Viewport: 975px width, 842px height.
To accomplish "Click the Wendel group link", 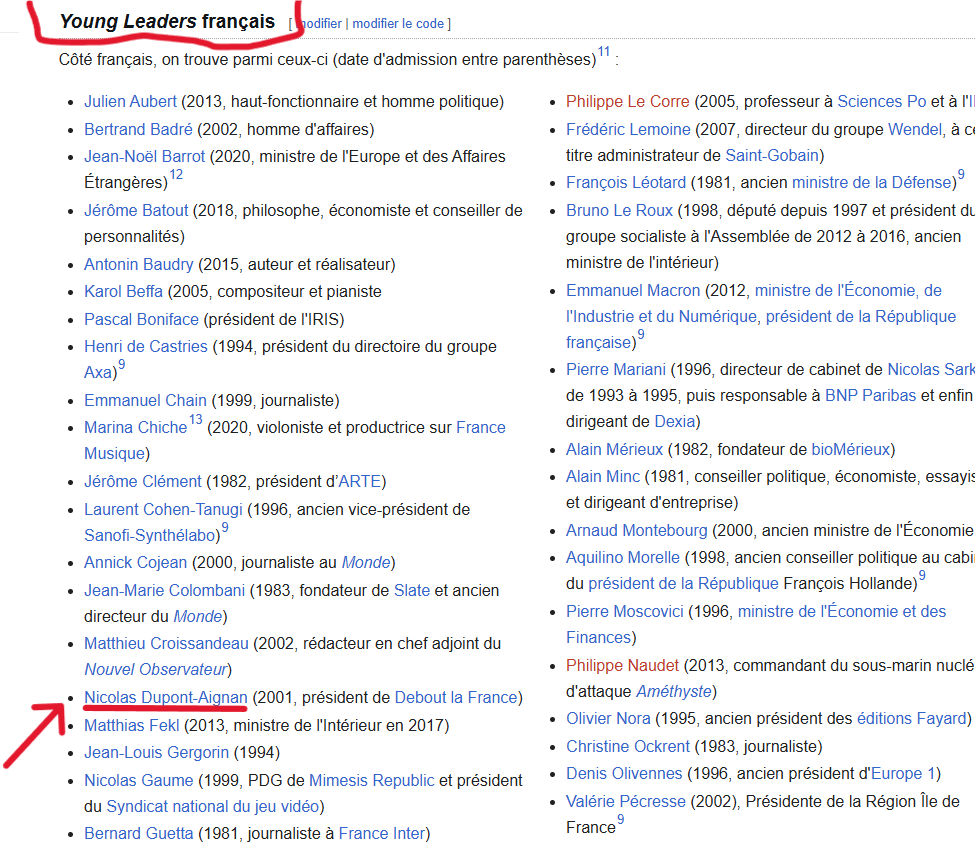I will 915,129.
